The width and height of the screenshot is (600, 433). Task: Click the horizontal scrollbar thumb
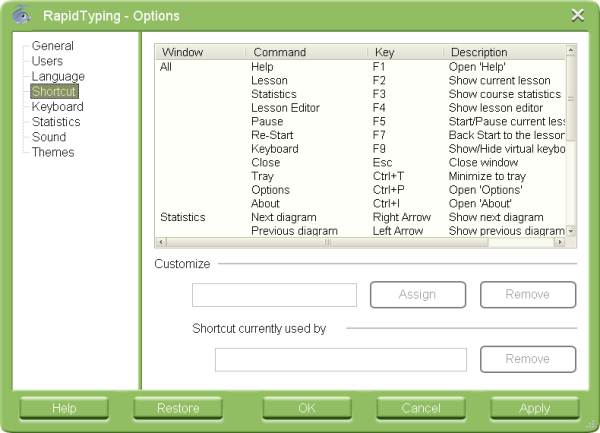pyautogui.click(x=328, y=242)
